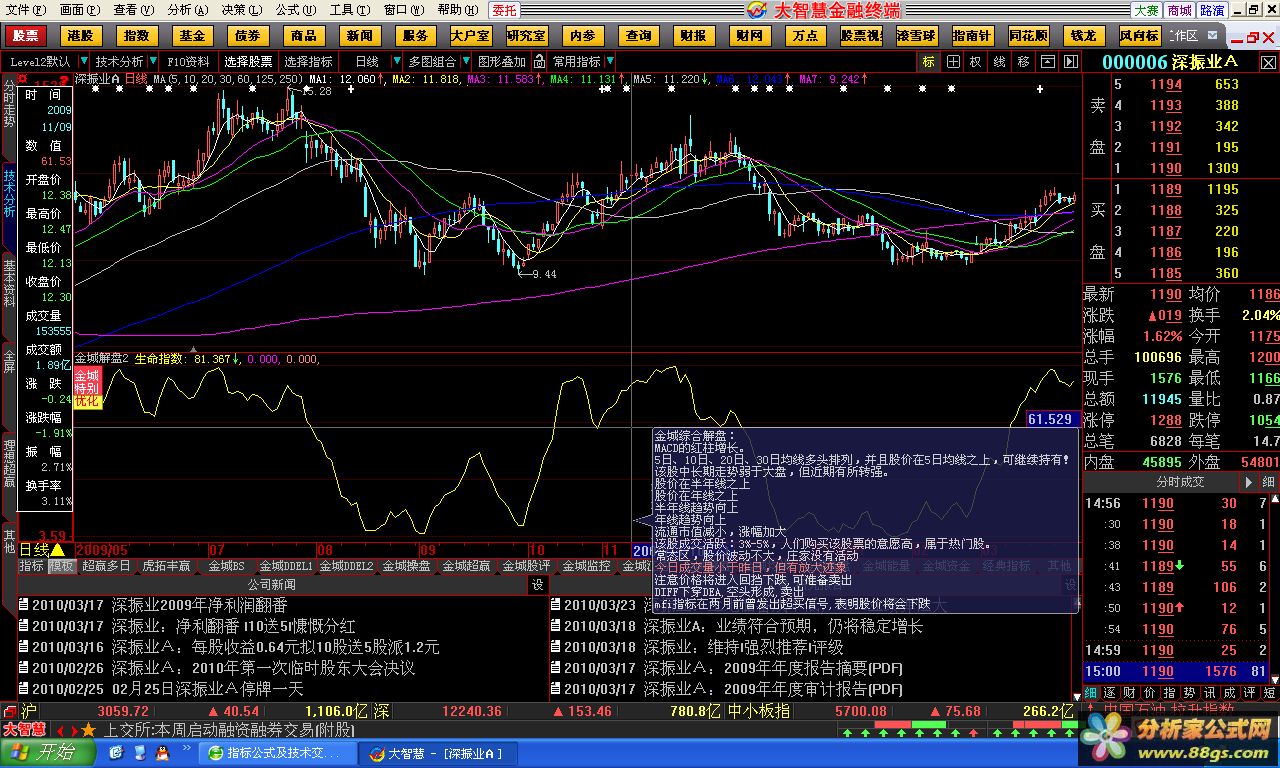Open the 分析(A) menu
Image resolution: width=1280 pixels, height=768 pixels.
pos(187,10)
